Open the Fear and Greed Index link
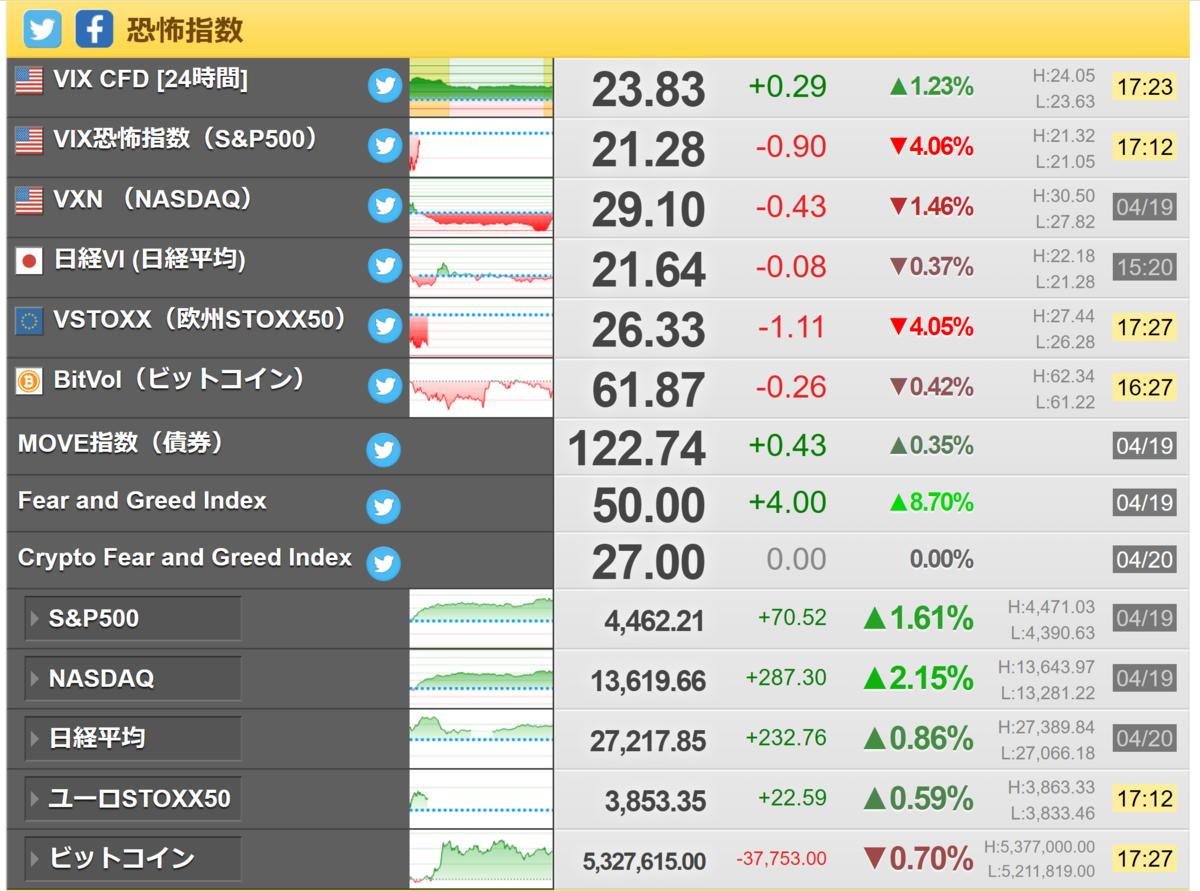 (x=142, y=500)
